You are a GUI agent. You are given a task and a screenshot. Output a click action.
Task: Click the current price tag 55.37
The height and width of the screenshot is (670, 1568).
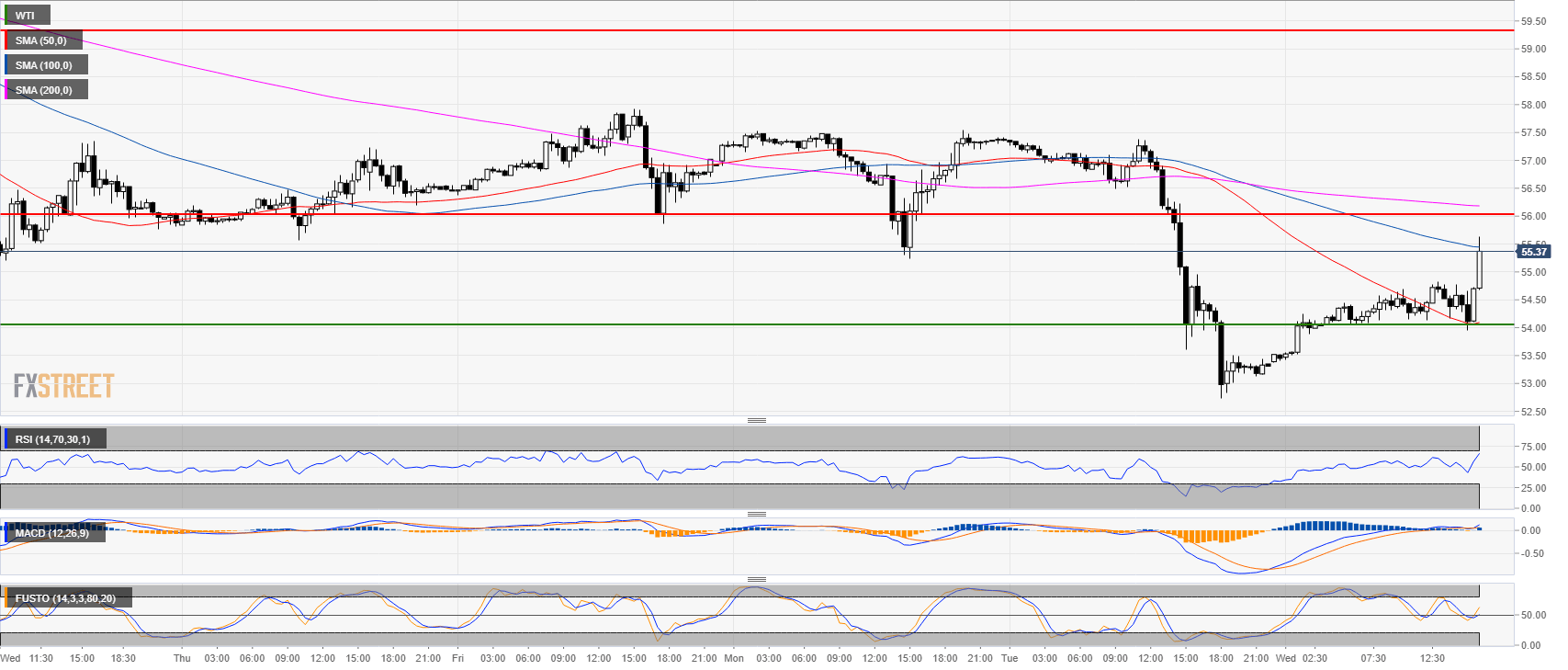pos(1533,252)
